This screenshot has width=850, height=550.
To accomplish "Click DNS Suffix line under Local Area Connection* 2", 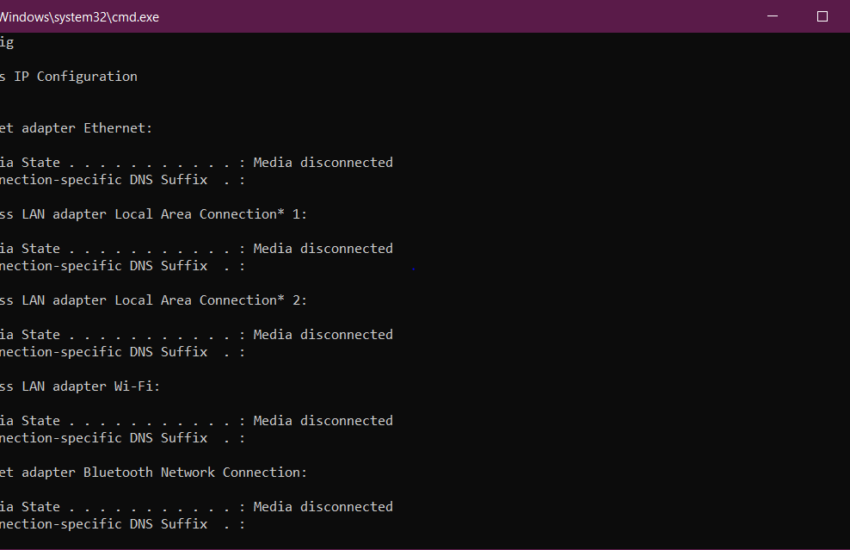I will pyautogui.click(x=123, y=352).
